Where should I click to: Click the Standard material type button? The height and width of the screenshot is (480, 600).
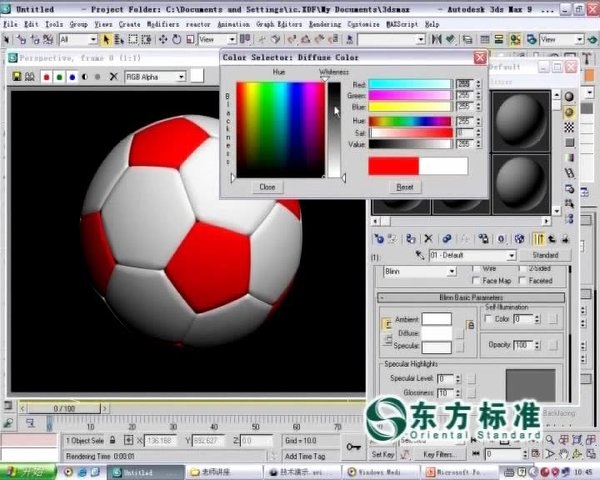coord(545,255)
